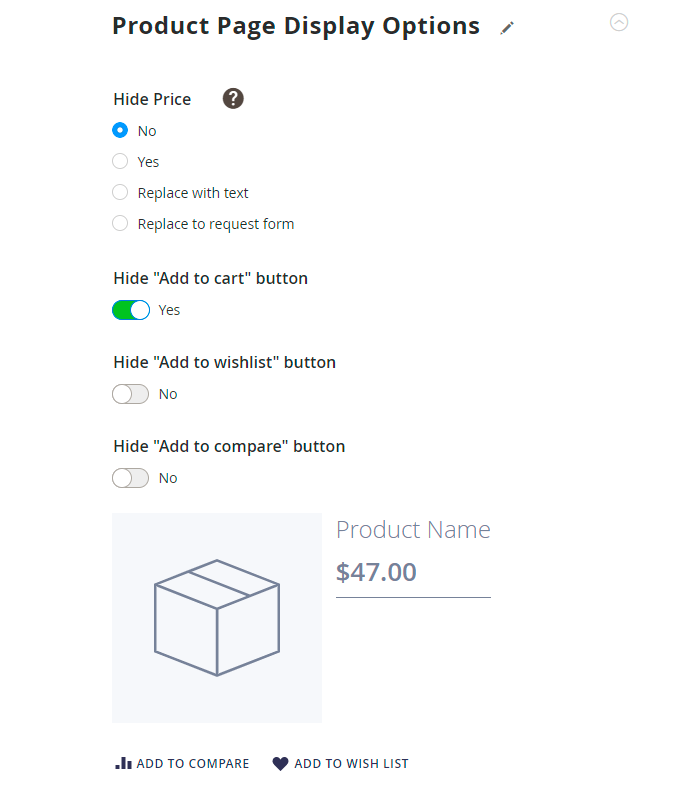Collapse the Product Page Display Options section
Viewport: 684px width, 794px height.
(x=619, y=22)
